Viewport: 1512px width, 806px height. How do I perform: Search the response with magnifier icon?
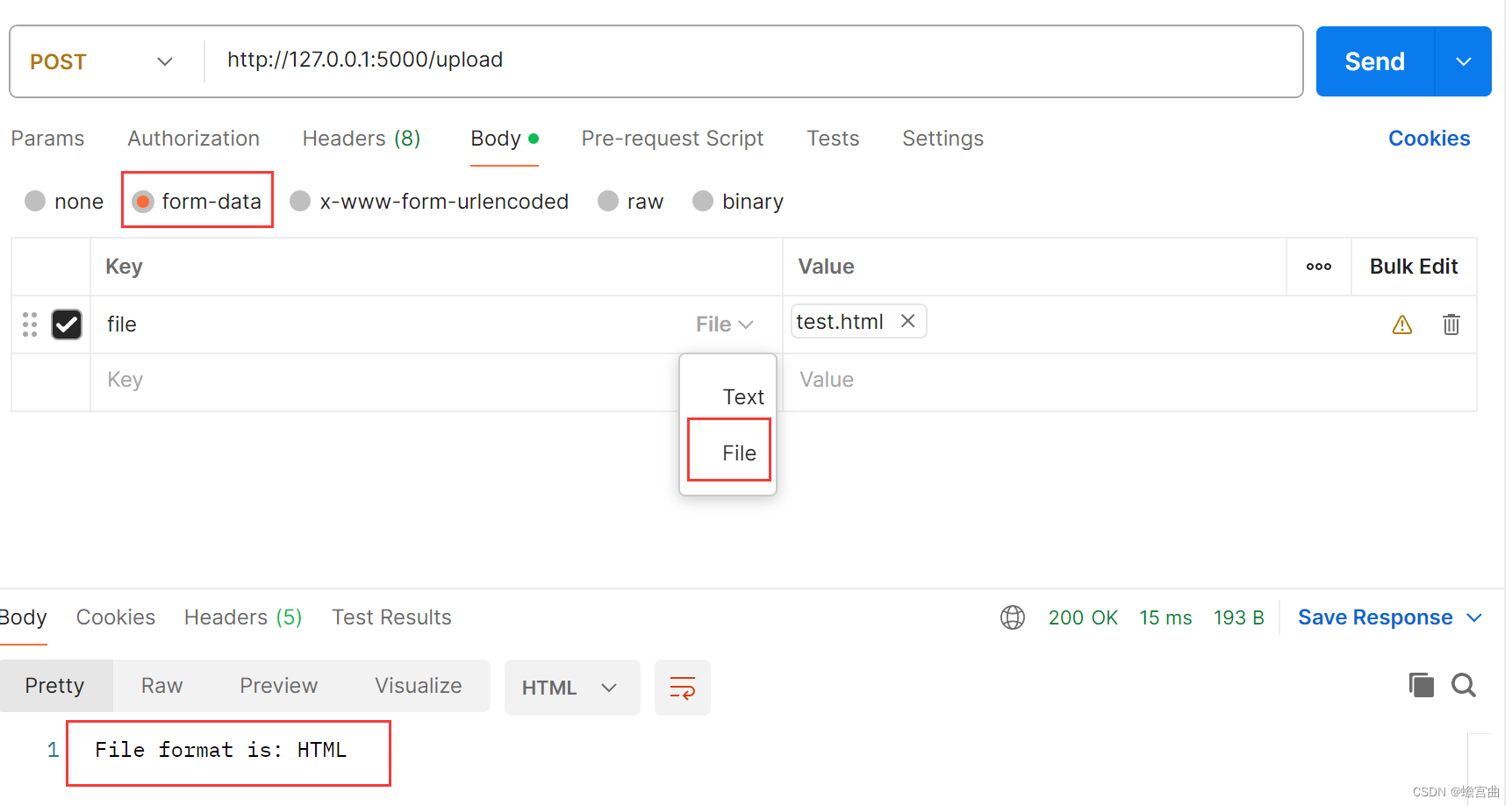point(1463,685)
